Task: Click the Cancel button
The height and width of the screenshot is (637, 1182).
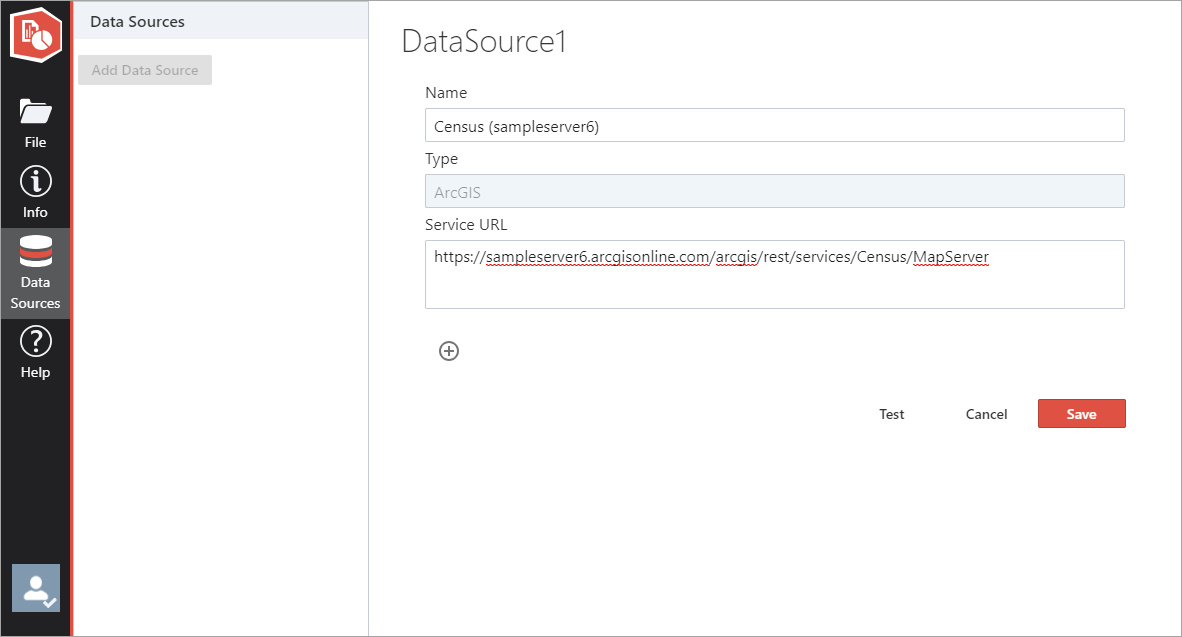Action: [x=985, y=413]
